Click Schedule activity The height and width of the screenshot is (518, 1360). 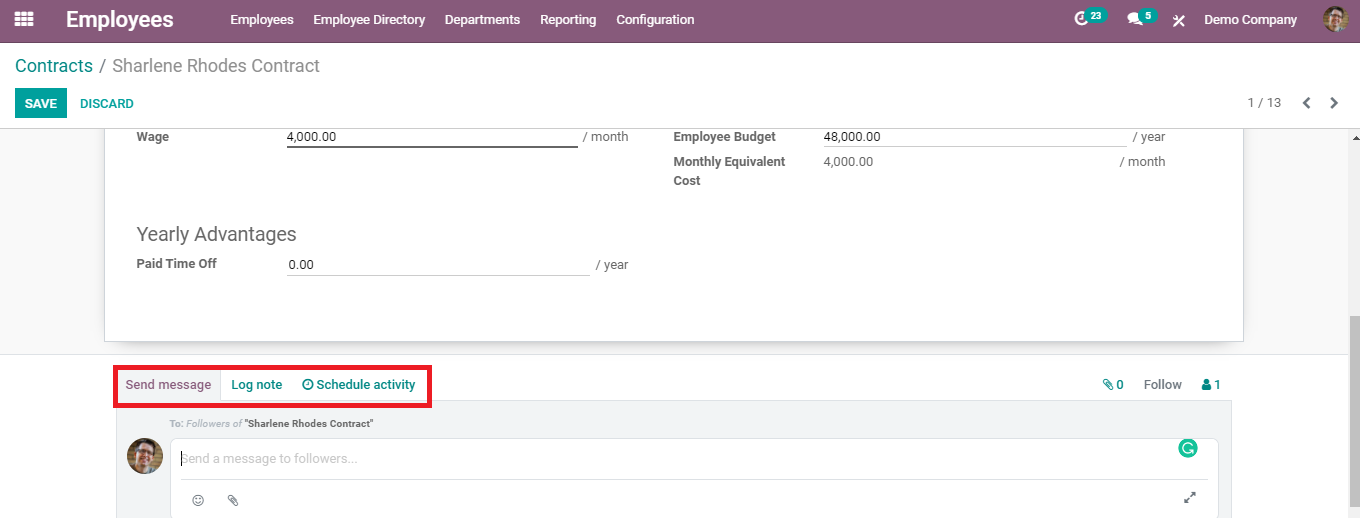pyautogui.click(x=359, y=385)
